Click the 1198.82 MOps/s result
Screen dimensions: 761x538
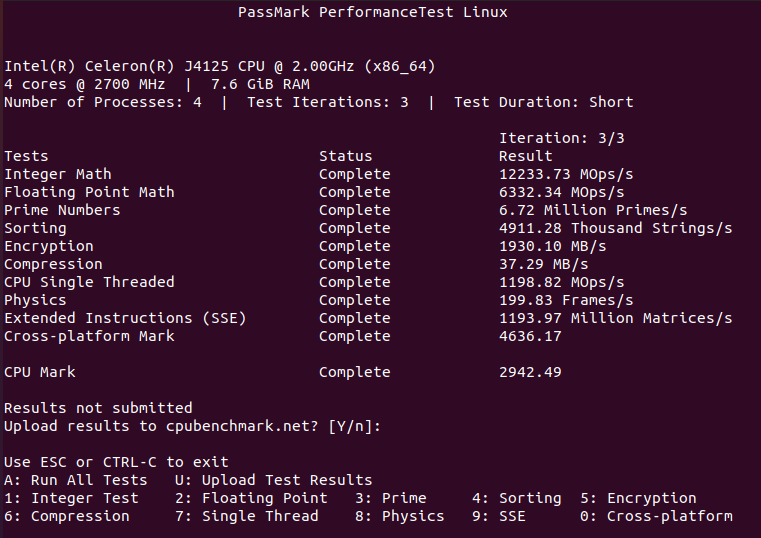click(562, 282)
